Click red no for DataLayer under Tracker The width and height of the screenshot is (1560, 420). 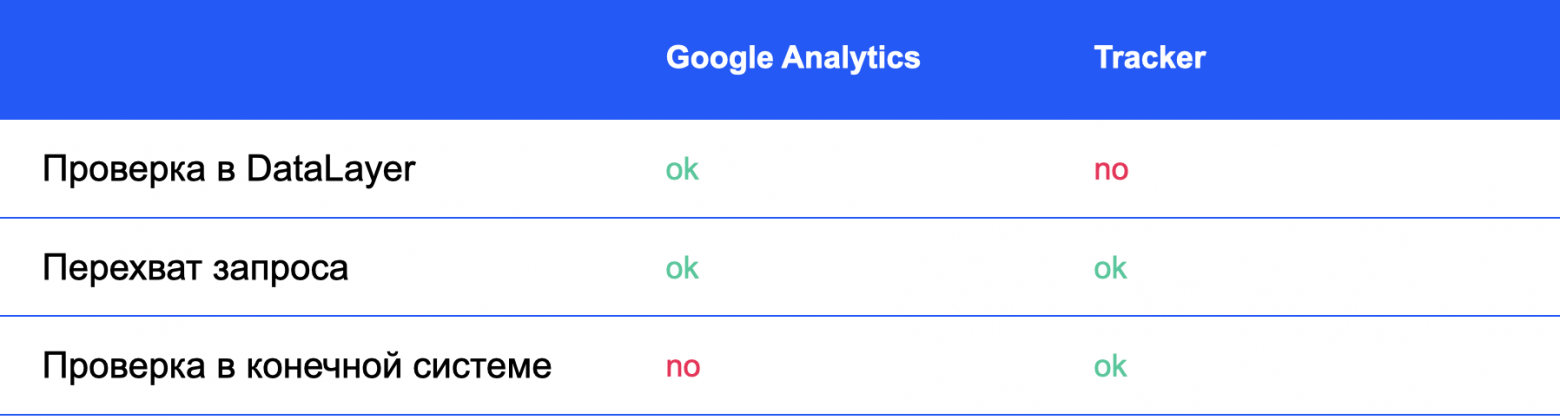tap(1110, 171)
